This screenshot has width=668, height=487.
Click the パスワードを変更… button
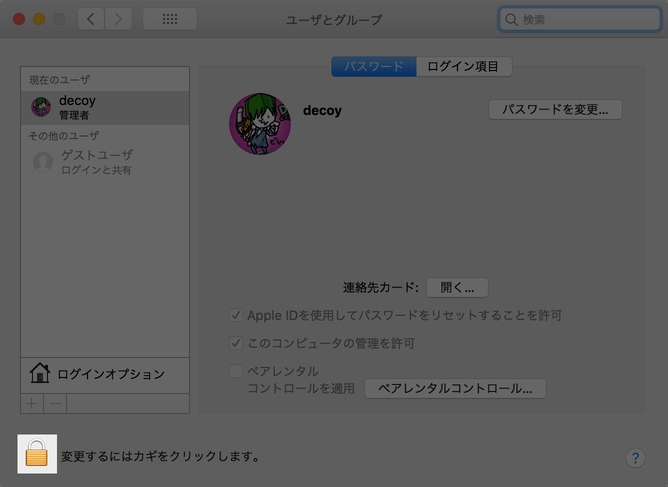(x=555, y=110)
